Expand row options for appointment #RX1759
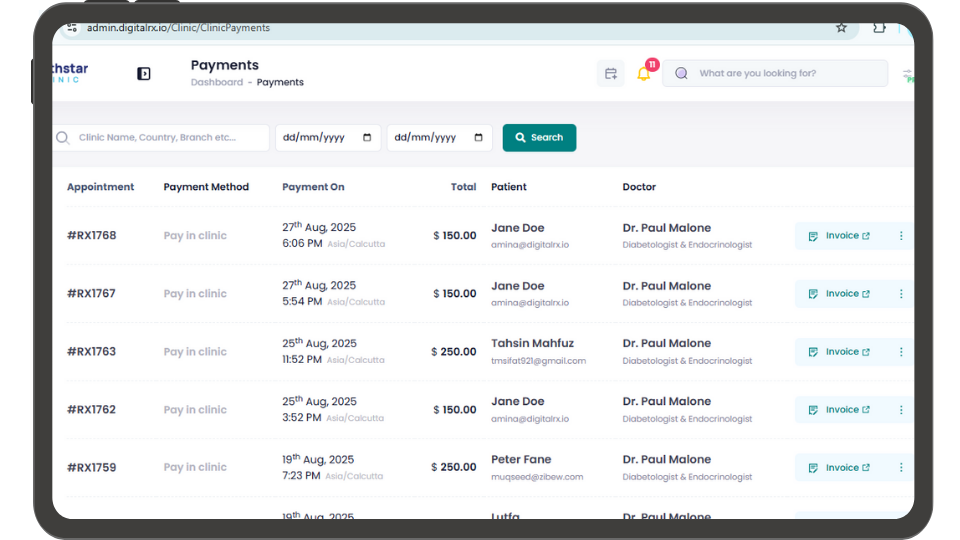The width and height of the screenshot is (960, 540). [901, 468]
